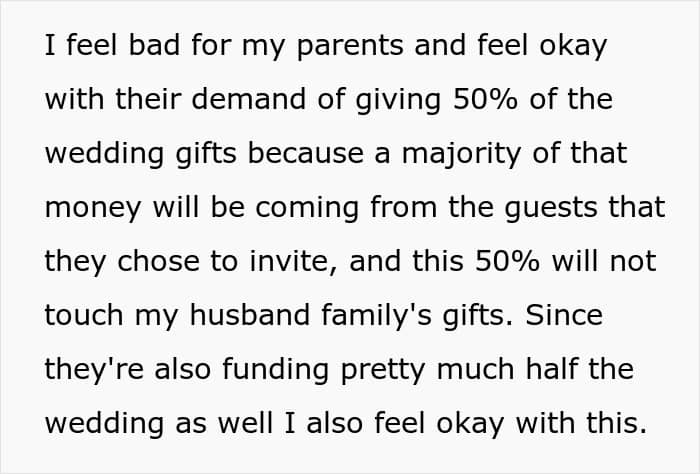Click the word "giving" in the second line

(398, 101)
